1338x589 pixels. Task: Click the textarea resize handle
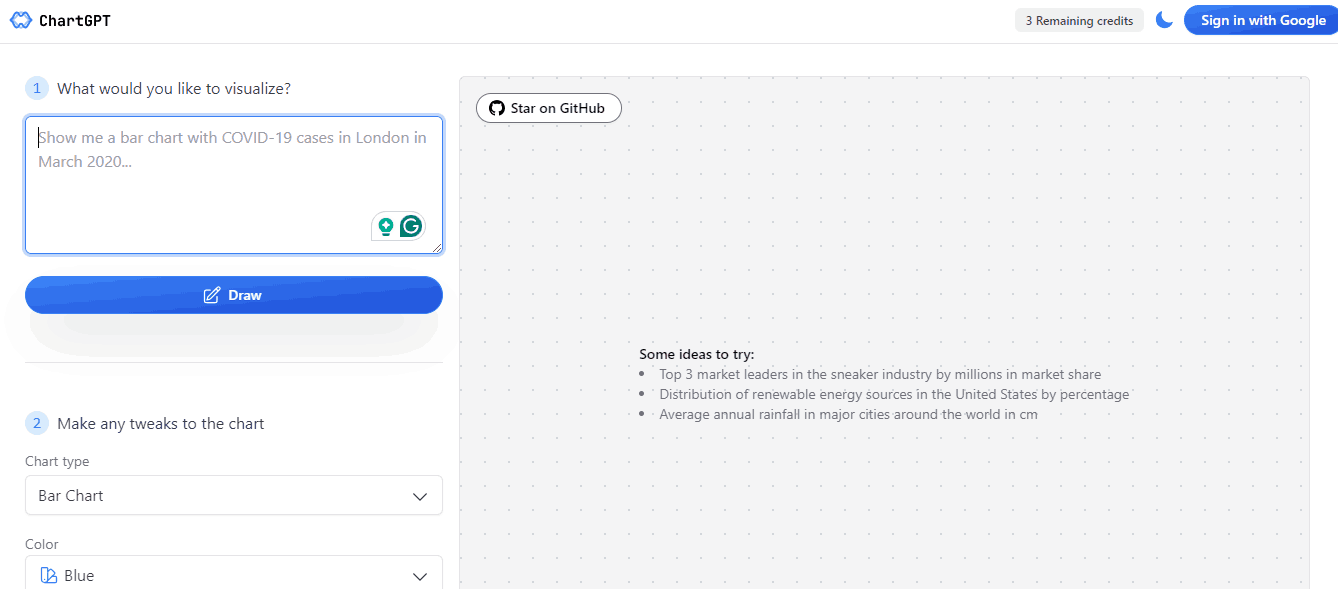pos(437,247)
